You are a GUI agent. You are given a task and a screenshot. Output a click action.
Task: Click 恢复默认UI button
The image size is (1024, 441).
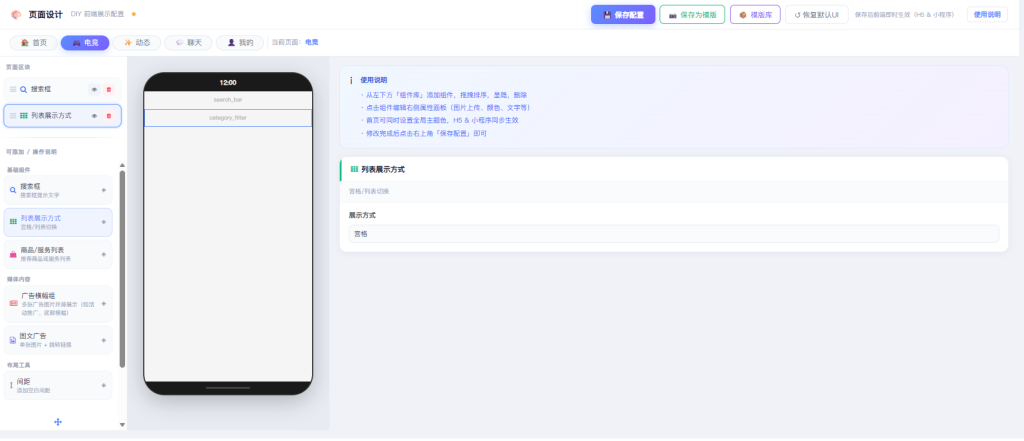(x=816, y=14)
